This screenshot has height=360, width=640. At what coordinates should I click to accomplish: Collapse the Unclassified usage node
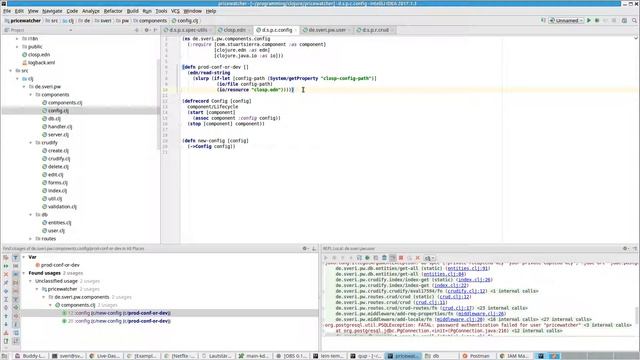click(30, 281)
